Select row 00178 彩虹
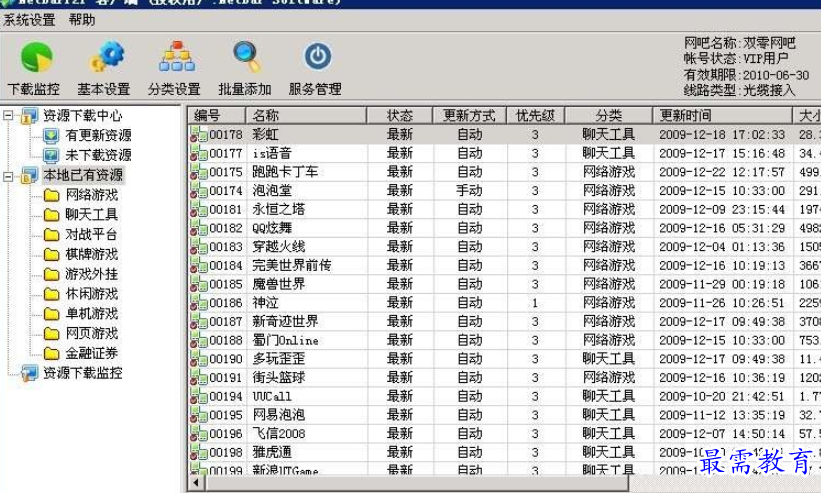The width and height of the screenshot is (821, 493). (505, 135)
